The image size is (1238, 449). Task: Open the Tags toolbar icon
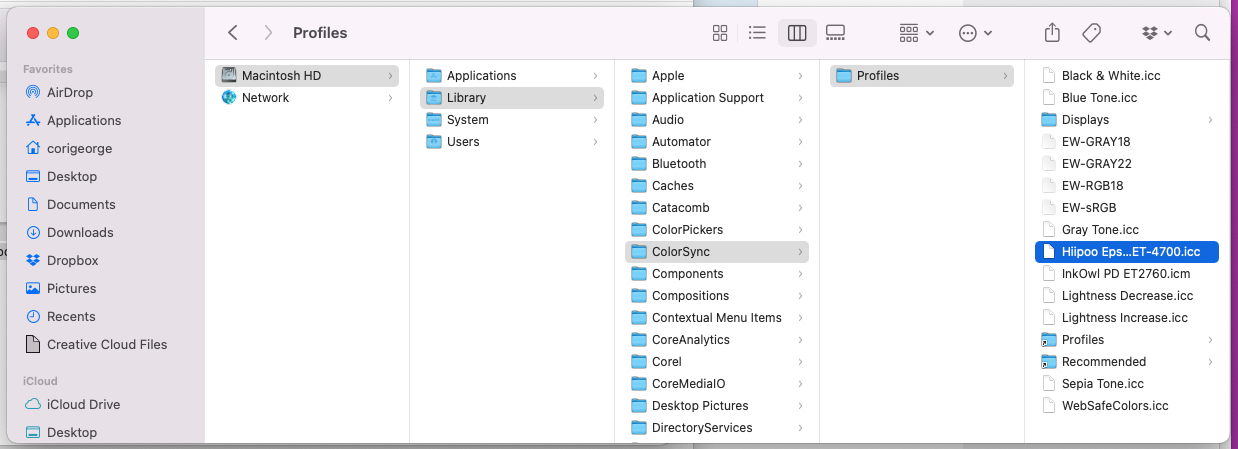coord(1092,33)
